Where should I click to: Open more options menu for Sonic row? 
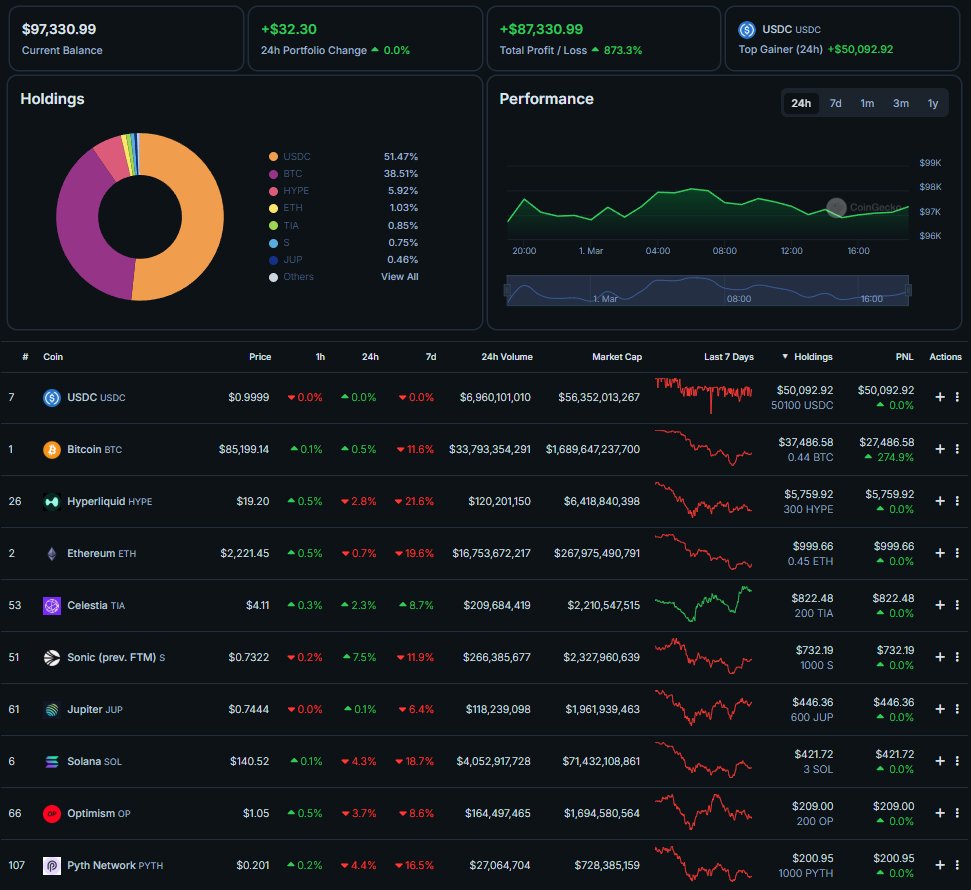[957, 657]
